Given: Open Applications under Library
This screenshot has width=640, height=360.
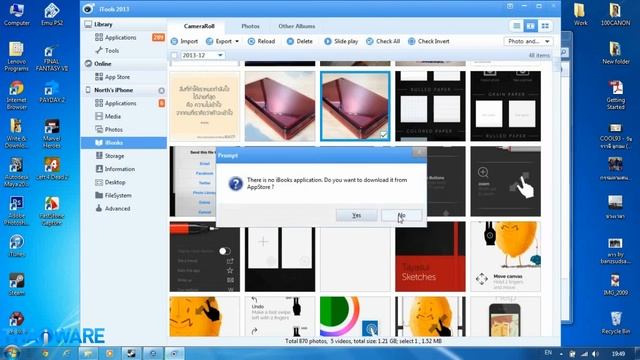Looking at the screenshot, I should (x=121, y=38).
